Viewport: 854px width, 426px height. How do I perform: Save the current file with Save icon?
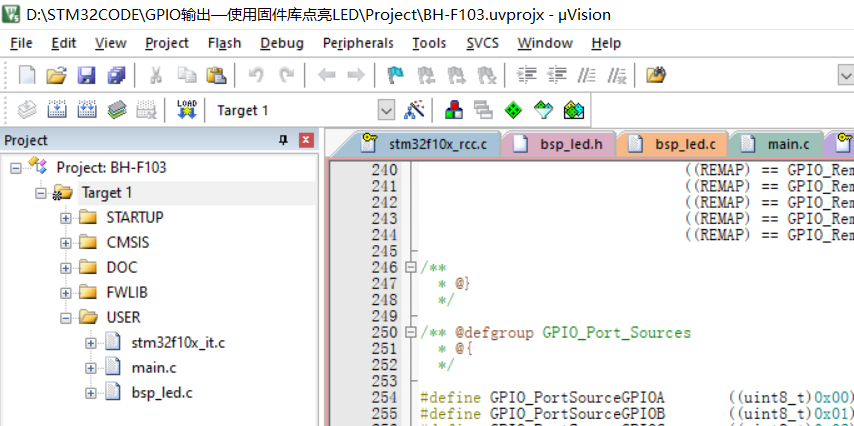point(87,75)
